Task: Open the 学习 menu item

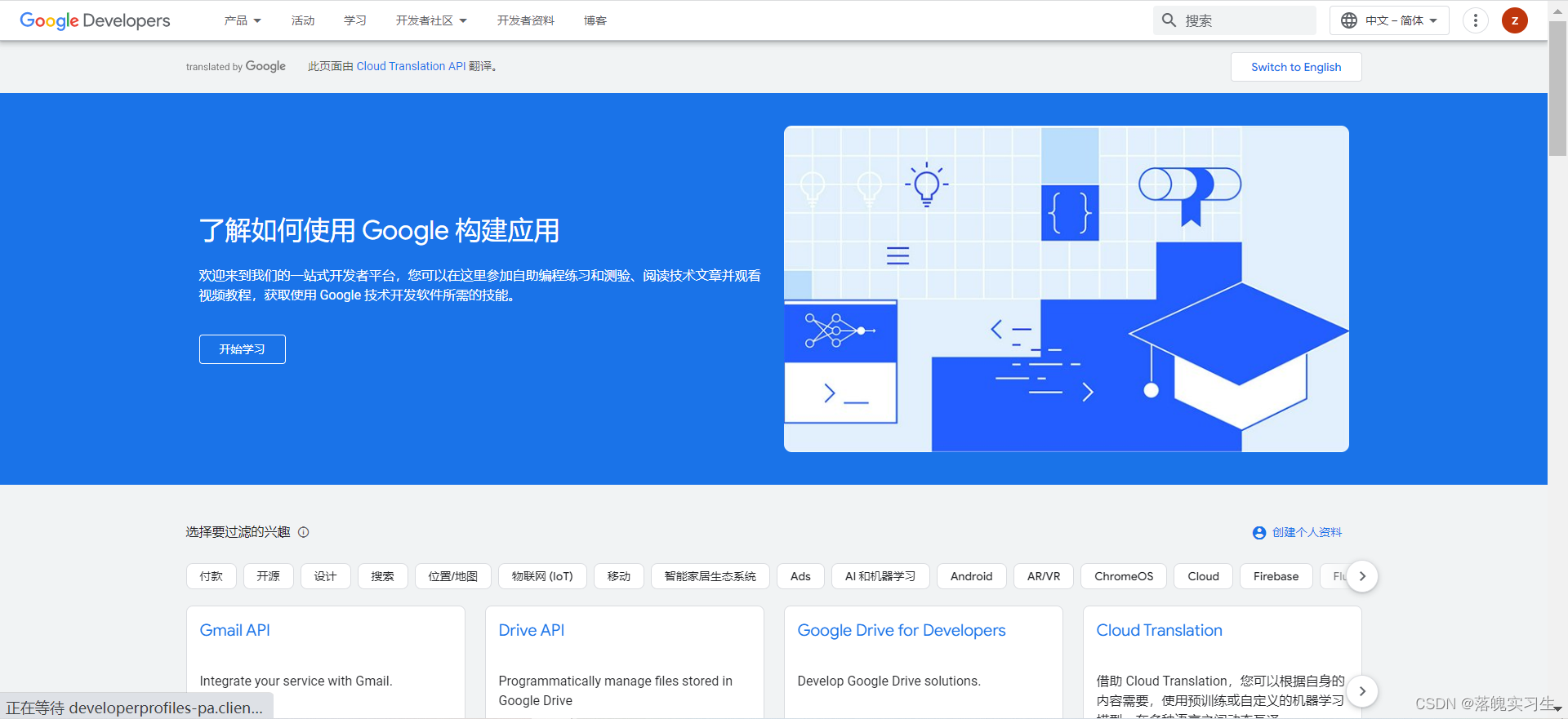Action: click(x=355, y=20)
